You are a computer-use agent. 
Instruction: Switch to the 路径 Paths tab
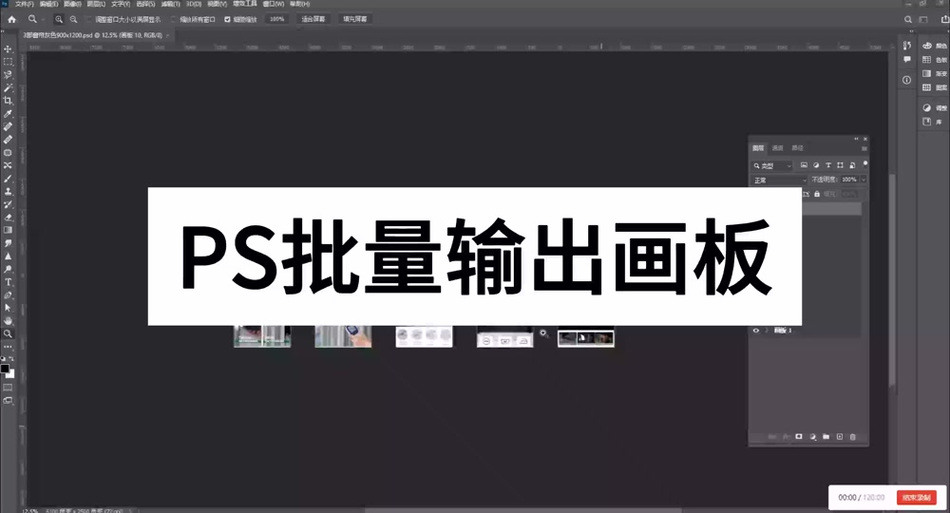798,148
